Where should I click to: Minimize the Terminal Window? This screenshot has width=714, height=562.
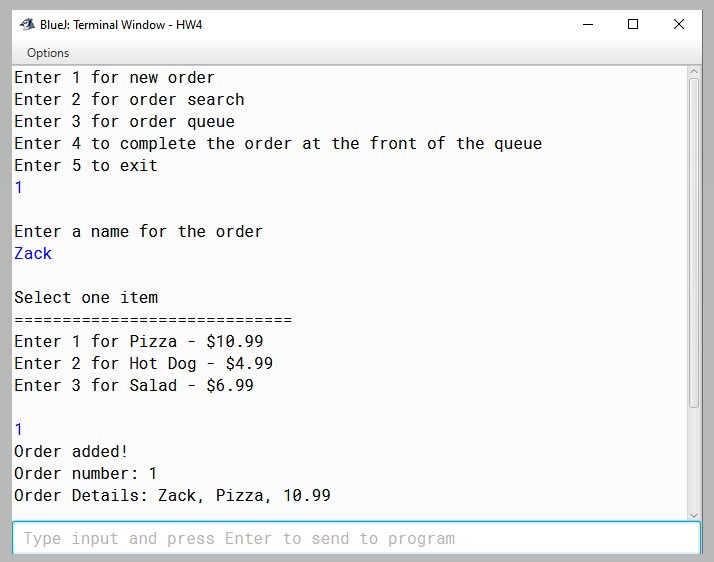[588, 24]
